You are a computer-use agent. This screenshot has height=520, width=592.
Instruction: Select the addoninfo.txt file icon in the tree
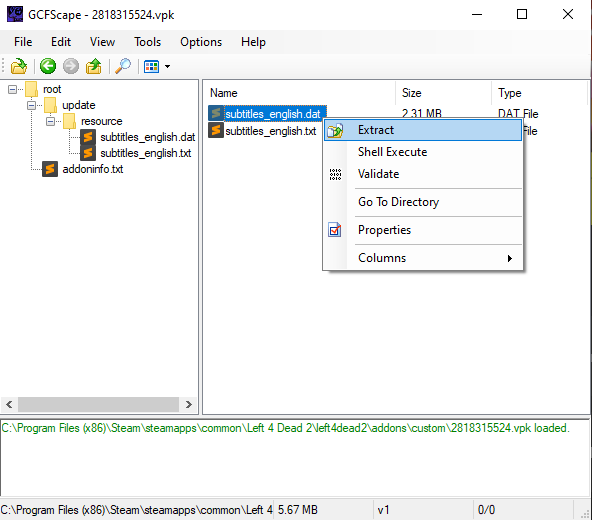(50, 169)
